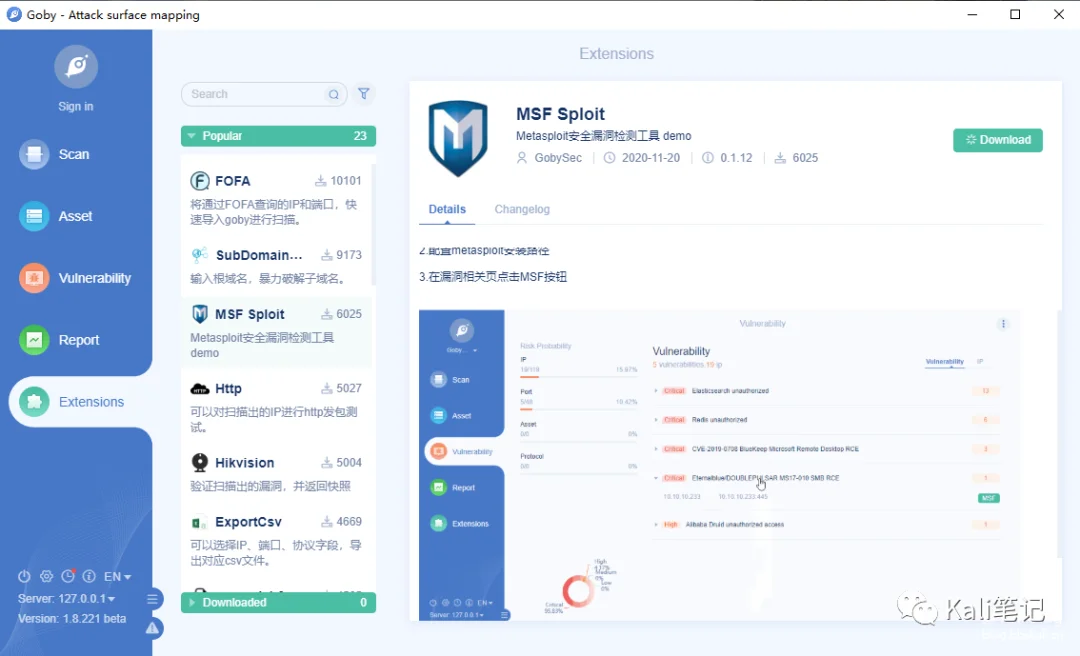Click the version number 0.1.12
This screenshot has height=656, width=1080.
[736, 158]
